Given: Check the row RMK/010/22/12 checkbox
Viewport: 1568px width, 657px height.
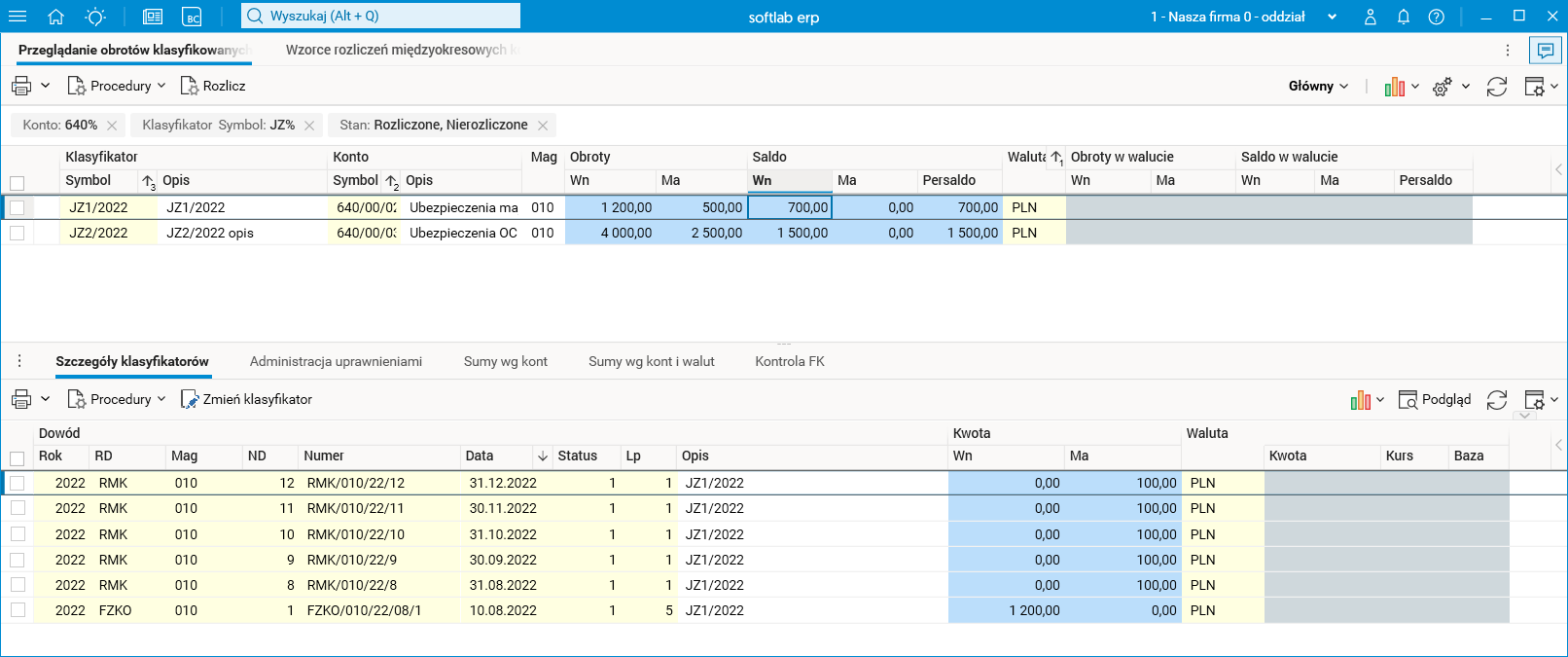Looking at the screenshot, I should tap(17, 483).
